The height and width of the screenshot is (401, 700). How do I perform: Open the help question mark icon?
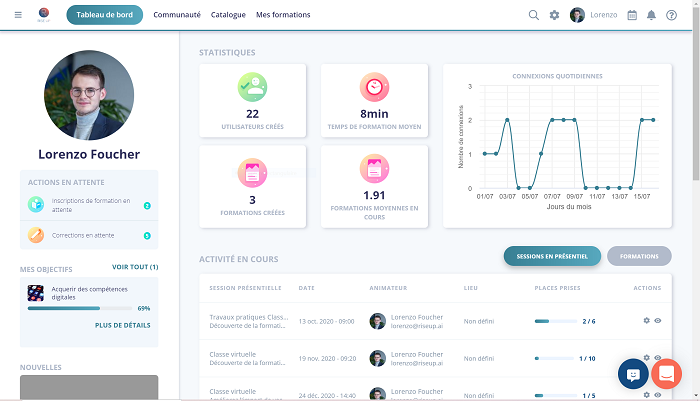pyautogui.click(x=672, y=15)
